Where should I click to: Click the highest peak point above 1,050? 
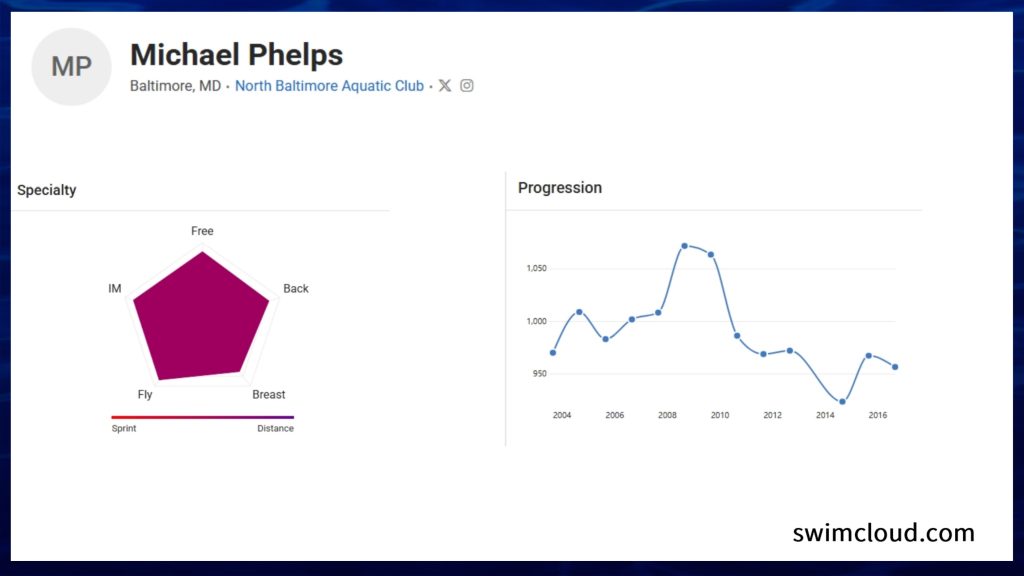pyautogui.click(x=684, y=246)
